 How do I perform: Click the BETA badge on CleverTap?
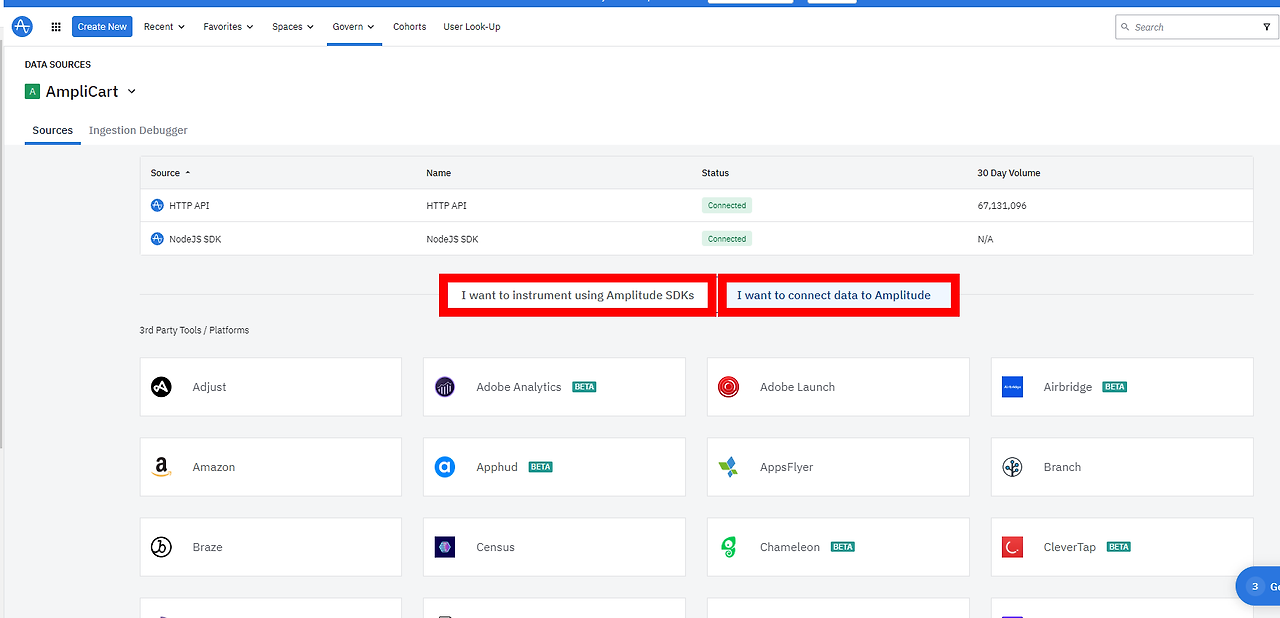[x=1119, y=547]
